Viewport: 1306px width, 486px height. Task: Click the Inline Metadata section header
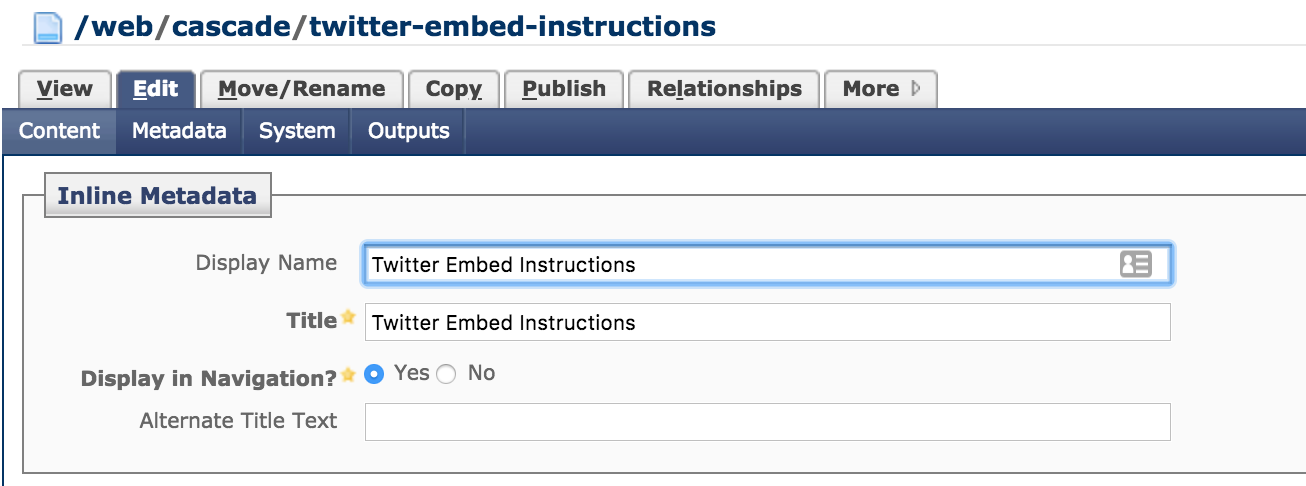point(157,196)
